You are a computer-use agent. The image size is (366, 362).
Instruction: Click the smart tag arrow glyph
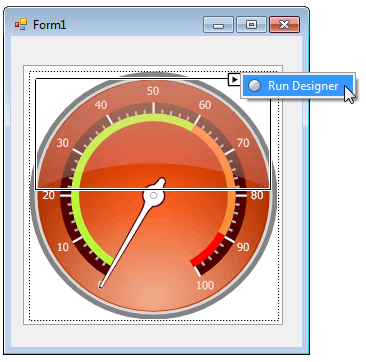coord(235,79)
